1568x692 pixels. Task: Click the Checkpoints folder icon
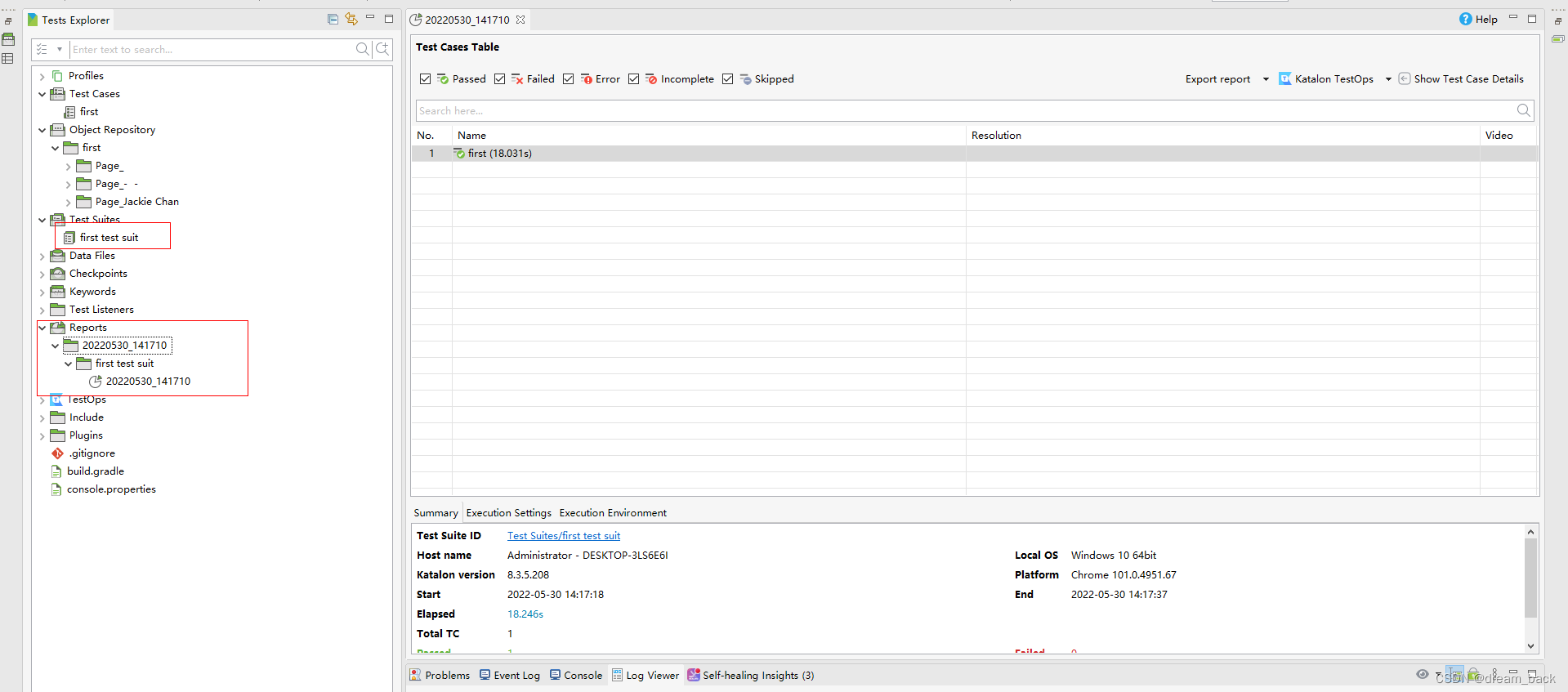point(58,274)
